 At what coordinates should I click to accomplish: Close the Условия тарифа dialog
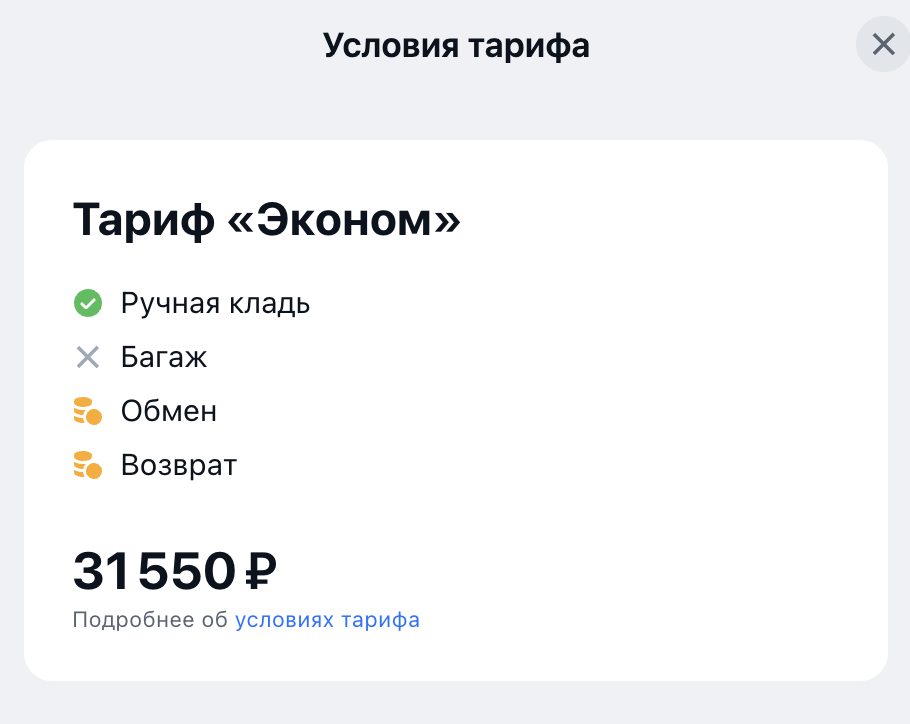[883, 45]
